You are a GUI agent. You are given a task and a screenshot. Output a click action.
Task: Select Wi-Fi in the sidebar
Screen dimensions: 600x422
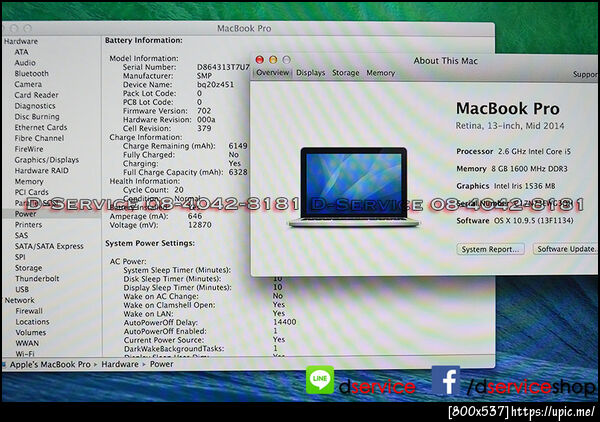25,354
